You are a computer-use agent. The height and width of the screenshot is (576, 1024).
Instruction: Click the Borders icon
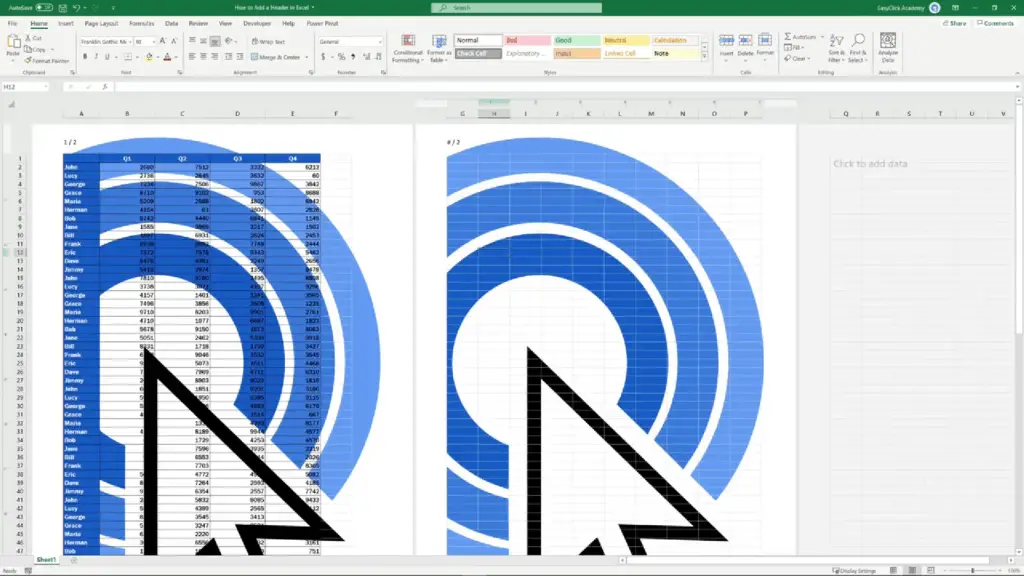click(x=128, y=57)
